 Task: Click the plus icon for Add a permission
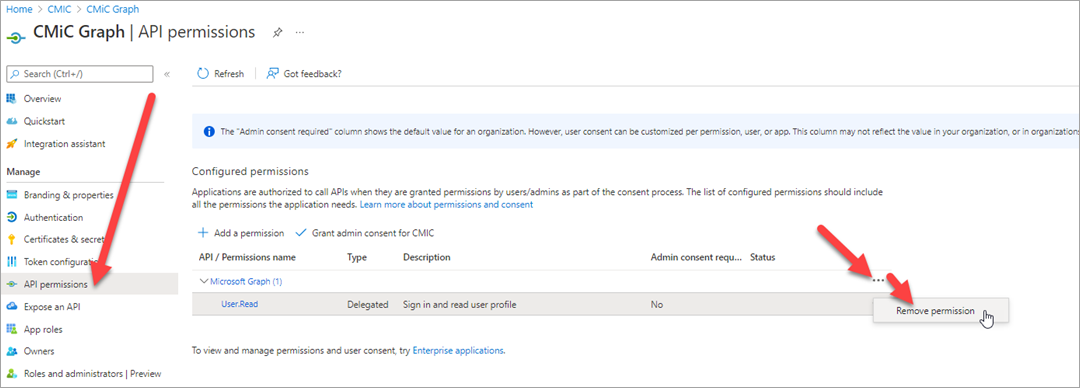[x=203, y=233]
